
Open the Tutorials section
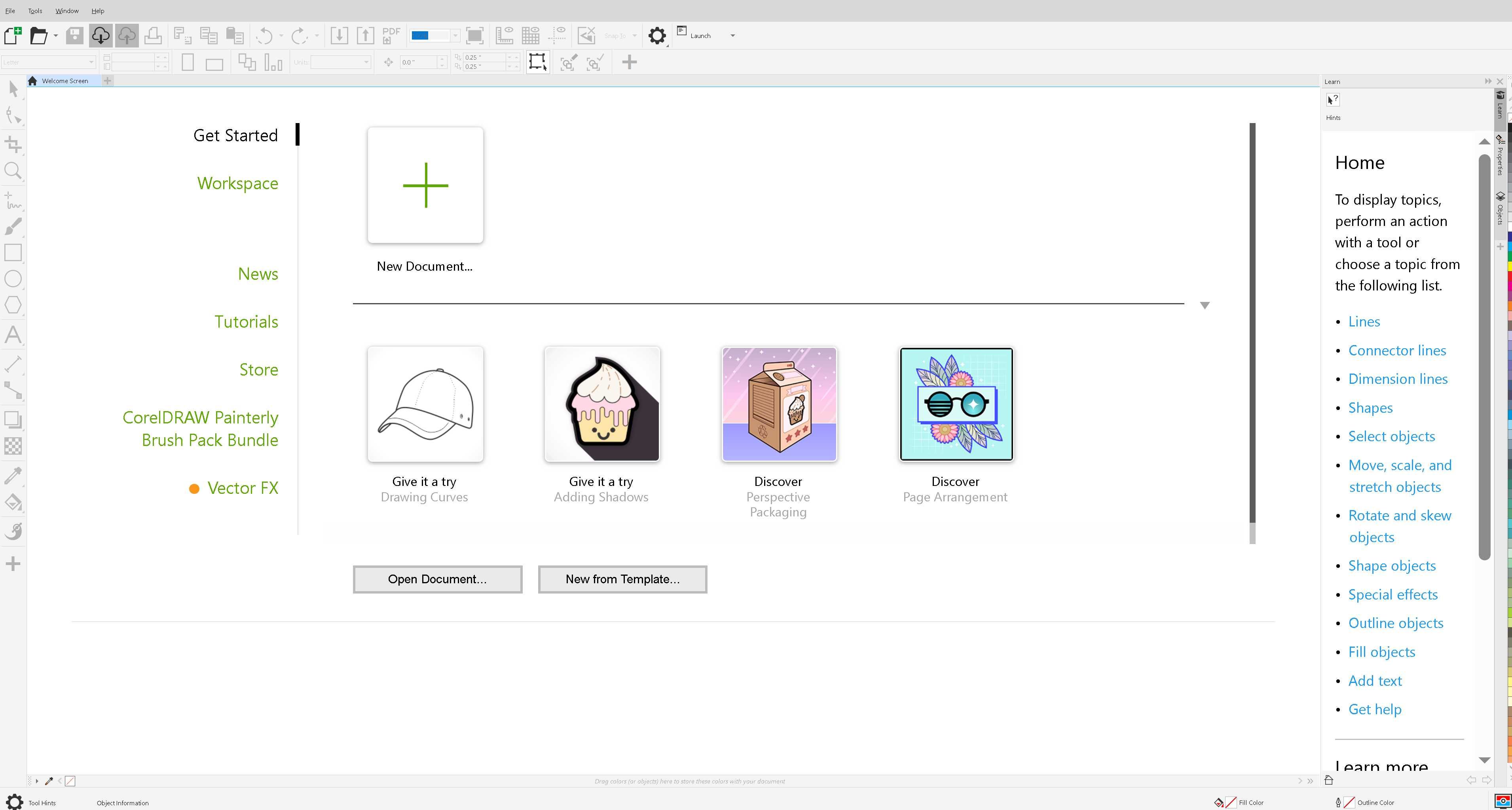tap(246, 322)
